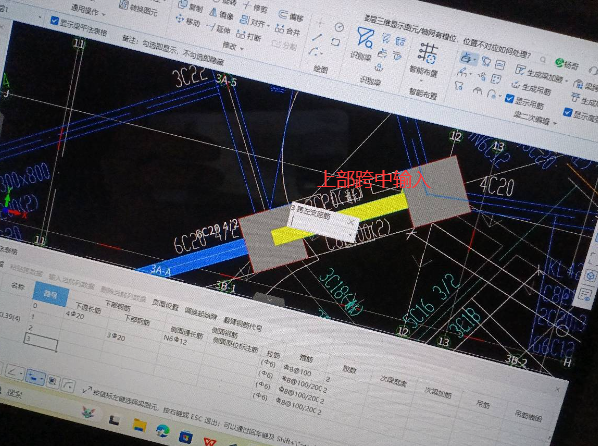Click the 合并 (Merge) tool
This screenshot has height=446, width=598.
click(x=289, y=30)
